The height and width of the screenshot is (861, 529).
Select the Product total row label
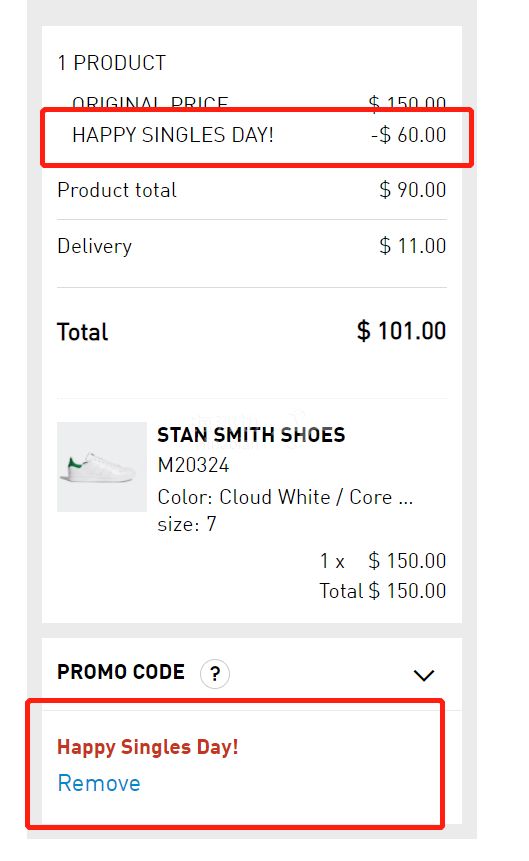(117, 190)
